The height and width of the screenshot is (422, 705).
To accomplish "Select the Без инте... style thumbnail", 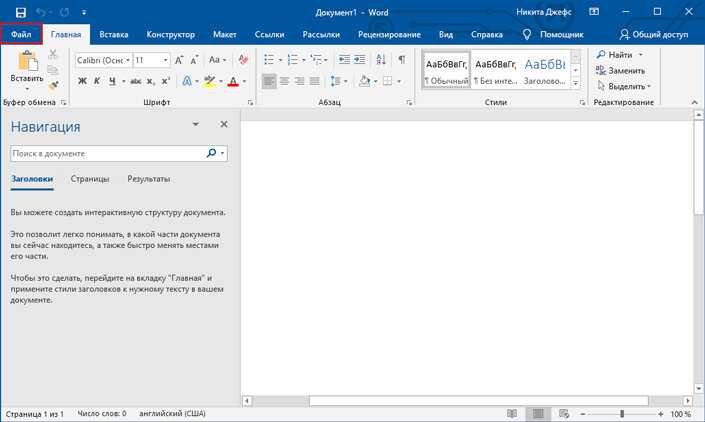I will click(495, 72).
